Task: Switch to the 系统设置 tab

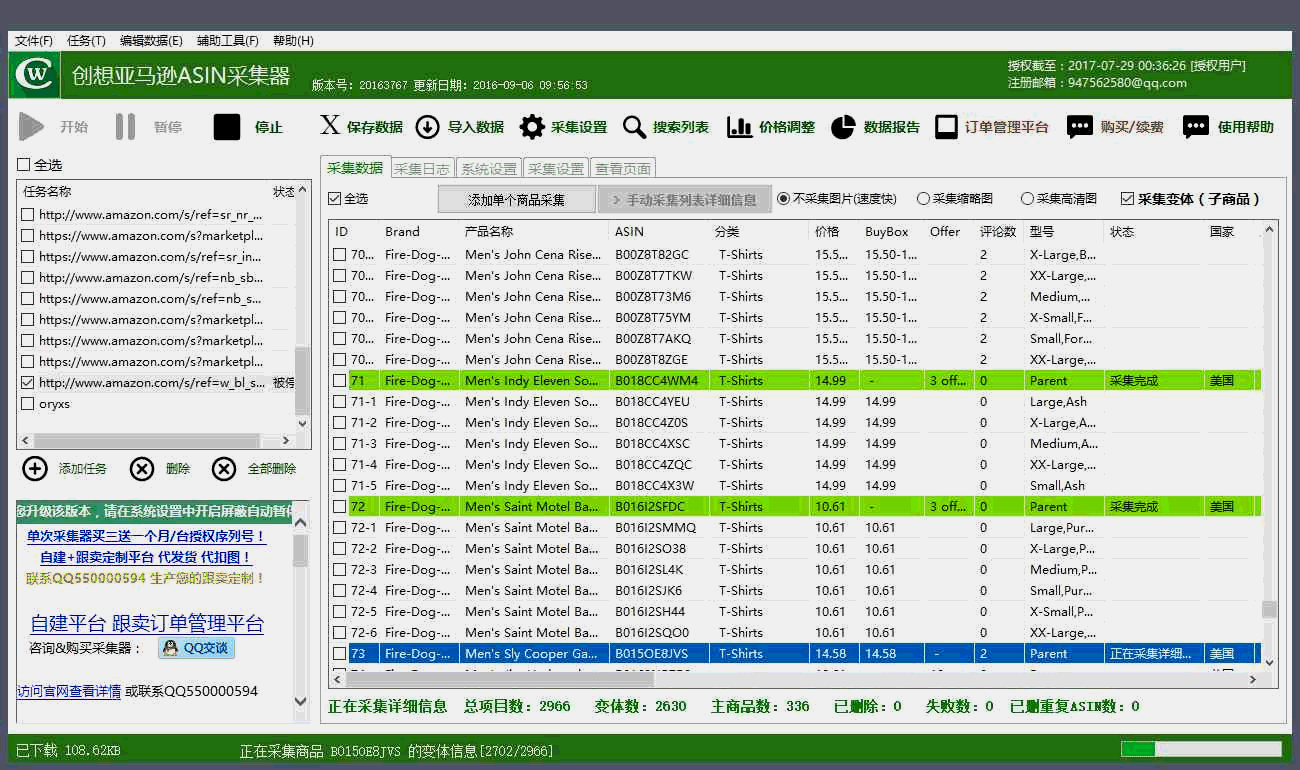Action: (x=489, y=169)
